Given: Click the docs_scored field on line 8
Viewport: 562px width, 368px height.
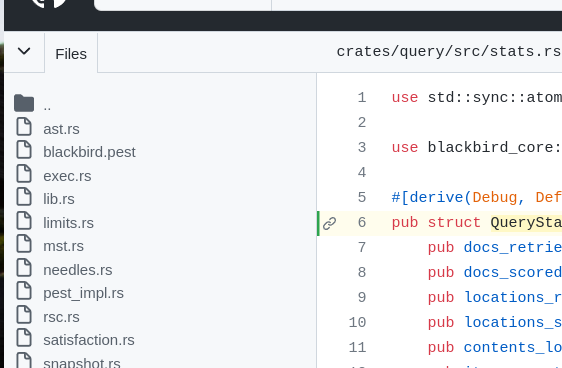Looking at the screenshot, I should coord(513,273).
